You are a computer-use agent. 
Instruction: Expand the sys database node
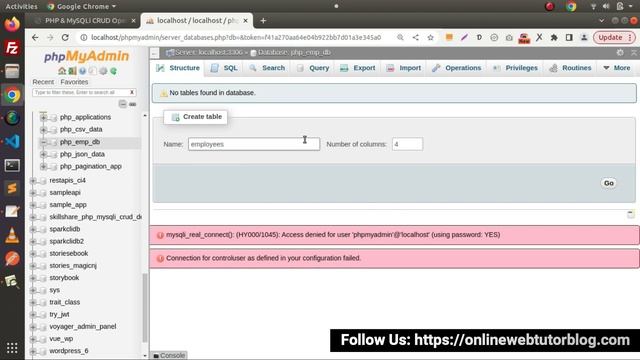pyautogui.click(x=33, y=290)
